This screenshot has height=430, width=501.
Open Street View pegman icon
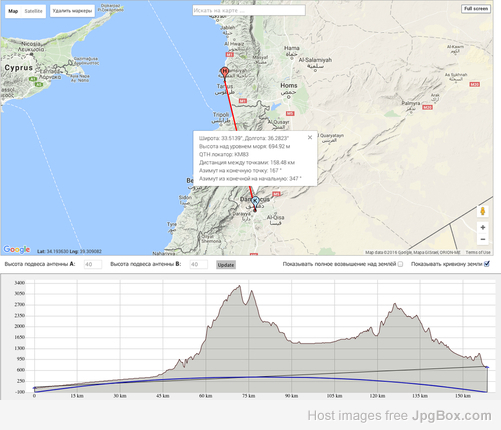[482, 211]
